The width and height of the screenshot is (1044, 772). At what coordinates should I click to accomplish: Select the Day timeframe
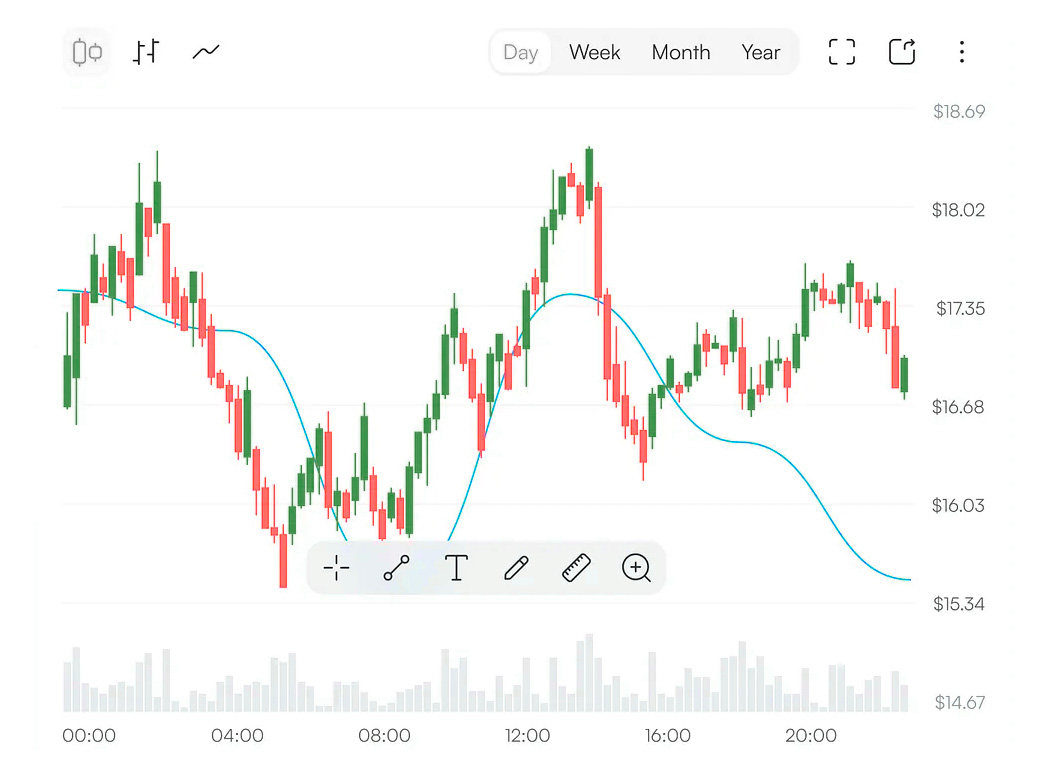click(521, 52)
